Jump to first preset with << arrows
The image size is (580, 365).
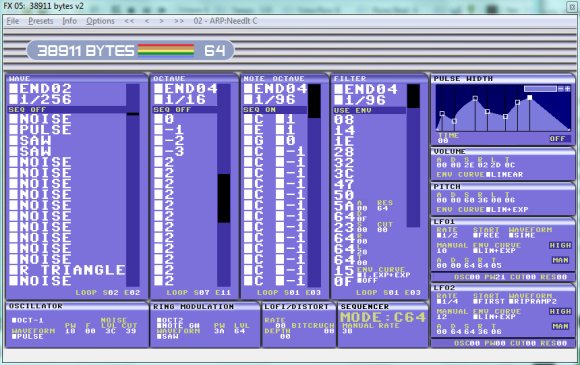tap(129, 21)
